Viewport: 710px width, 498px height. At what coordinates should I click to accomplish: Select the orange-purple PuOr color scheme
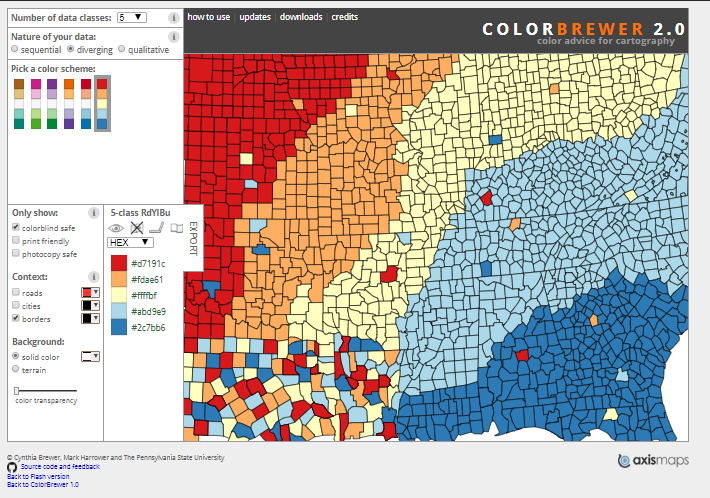(69, 104)
